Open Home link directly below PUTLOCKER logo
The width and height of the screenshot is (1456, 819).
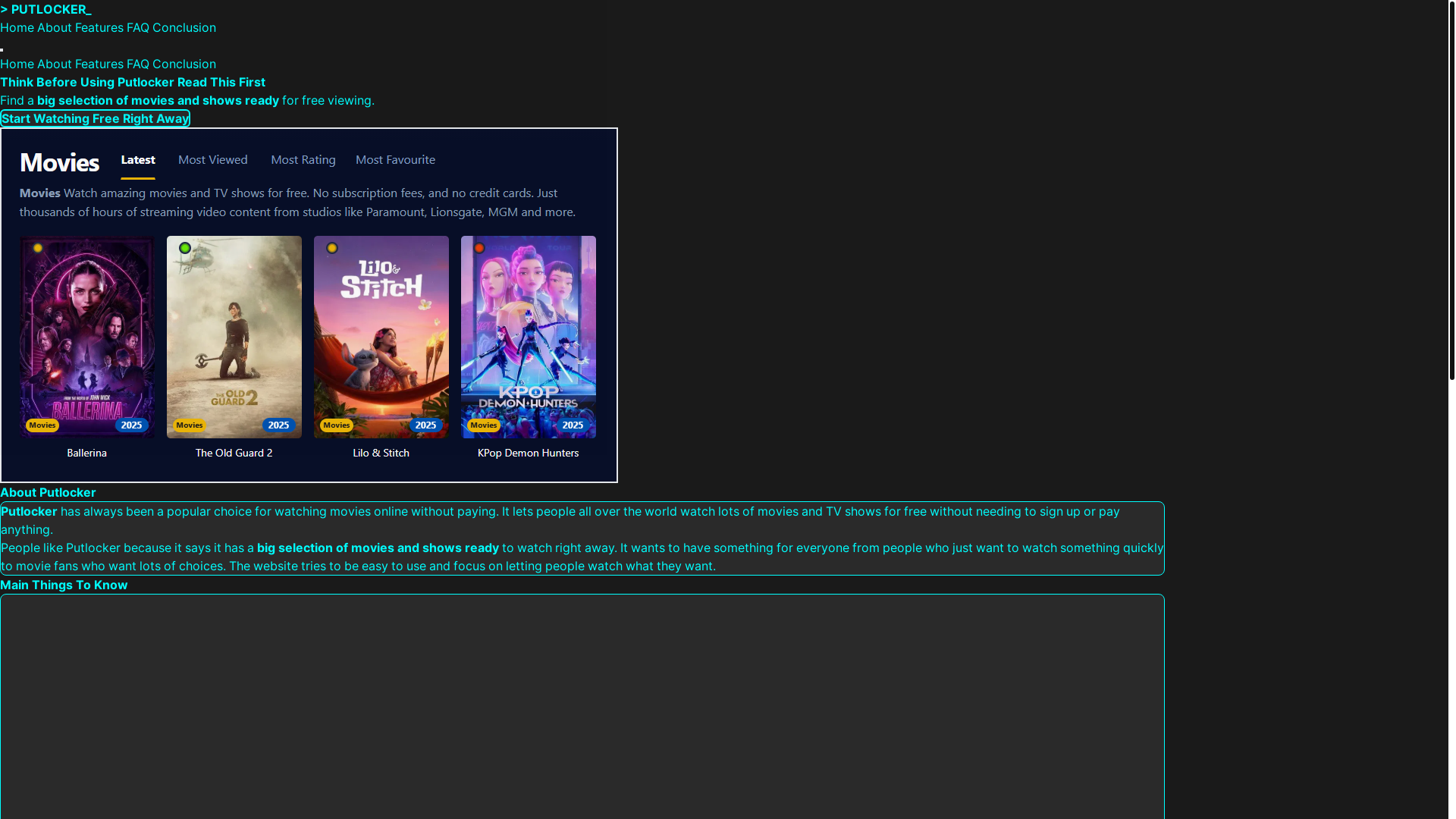click(17, 27)
